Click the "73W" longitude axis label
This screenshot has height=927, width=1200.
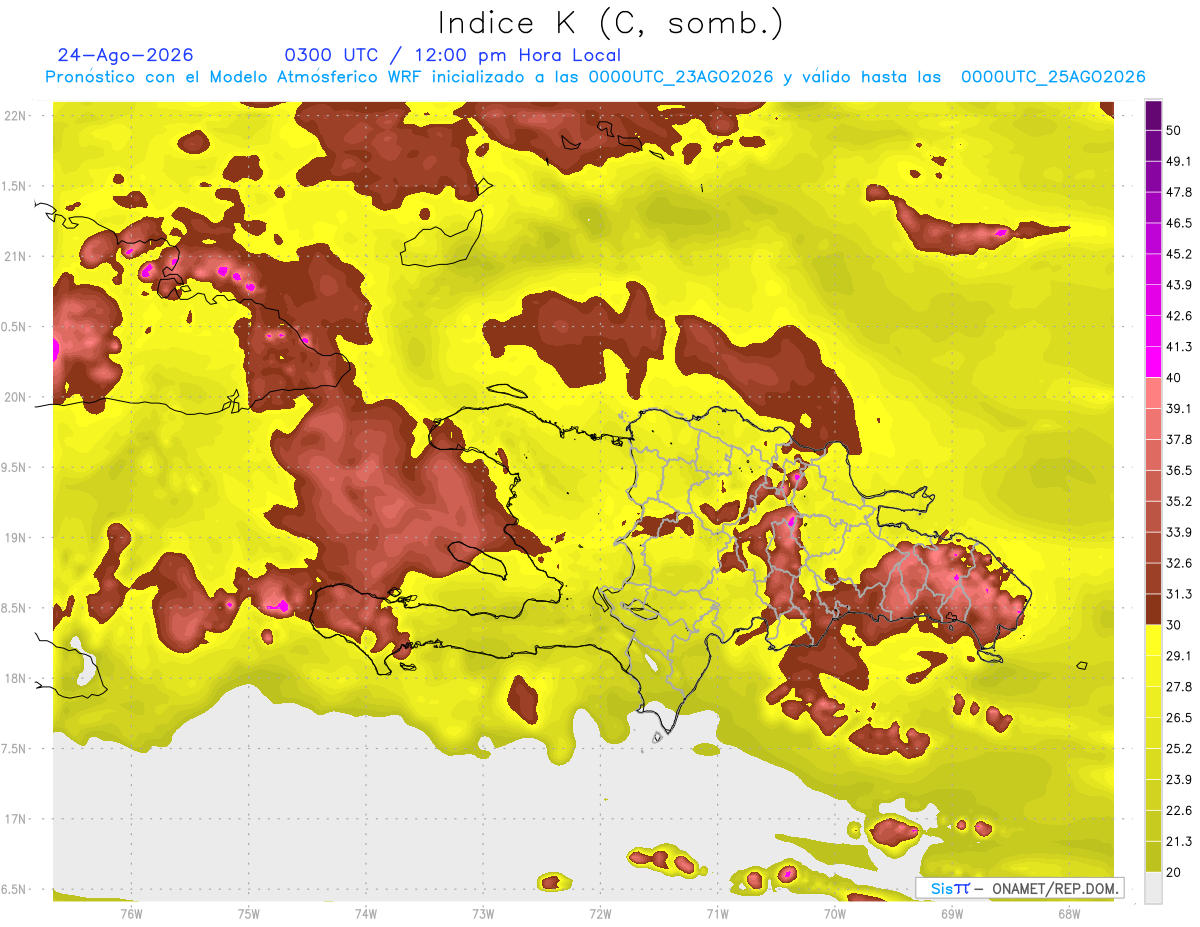pos(483,913)
